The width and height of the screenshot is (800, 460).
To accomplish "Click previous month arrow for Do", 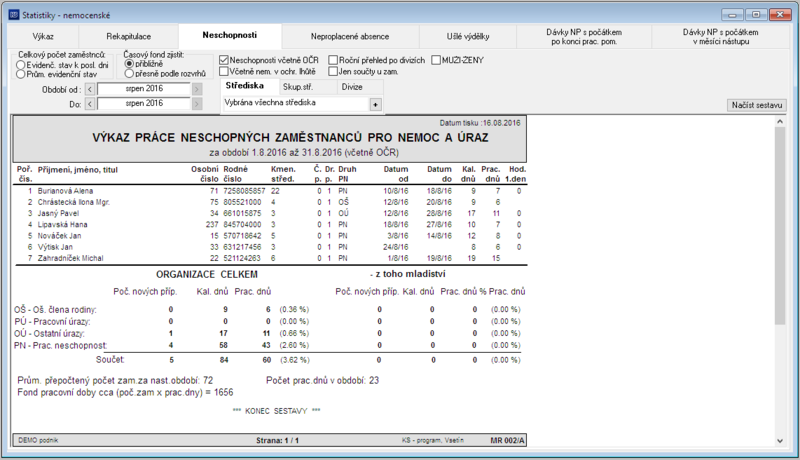I will pos(90,104).
